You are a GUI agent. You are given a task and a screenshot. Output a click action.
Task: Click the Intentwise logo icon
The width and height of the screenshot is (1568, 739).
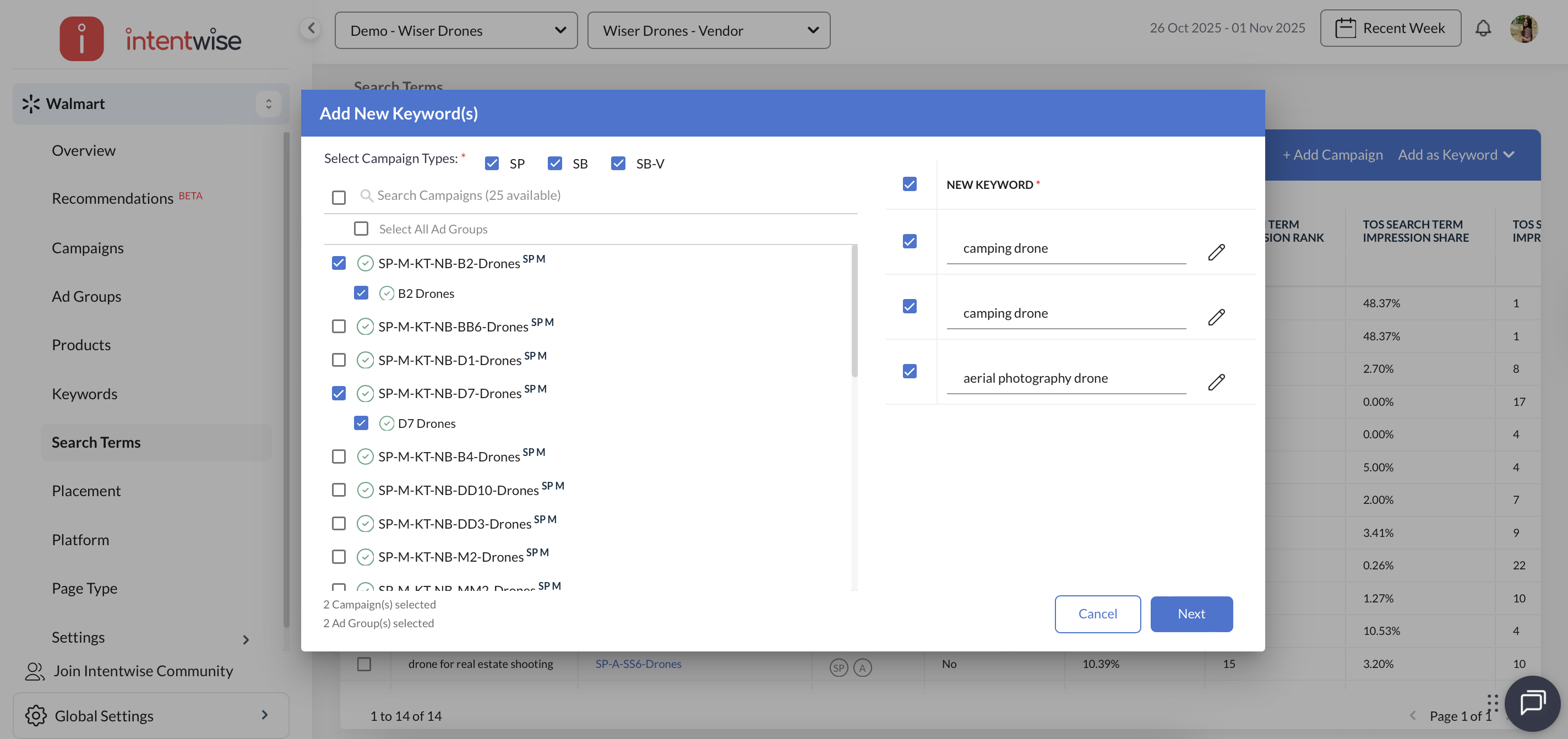(x=81, y=39)
